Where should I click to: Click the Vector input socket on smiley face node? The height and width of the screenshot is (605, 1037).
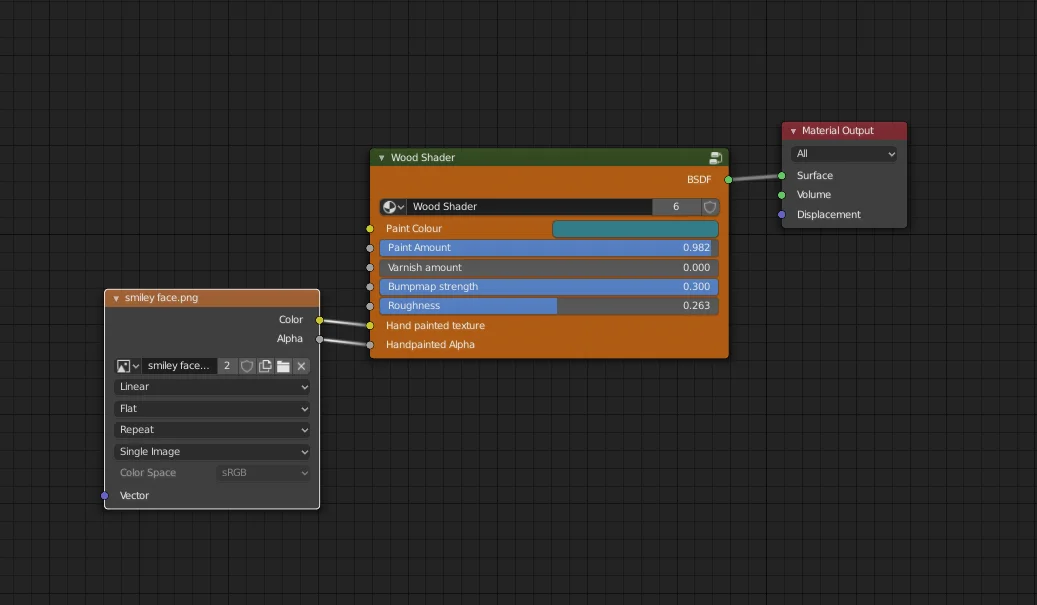coord(103,495)
